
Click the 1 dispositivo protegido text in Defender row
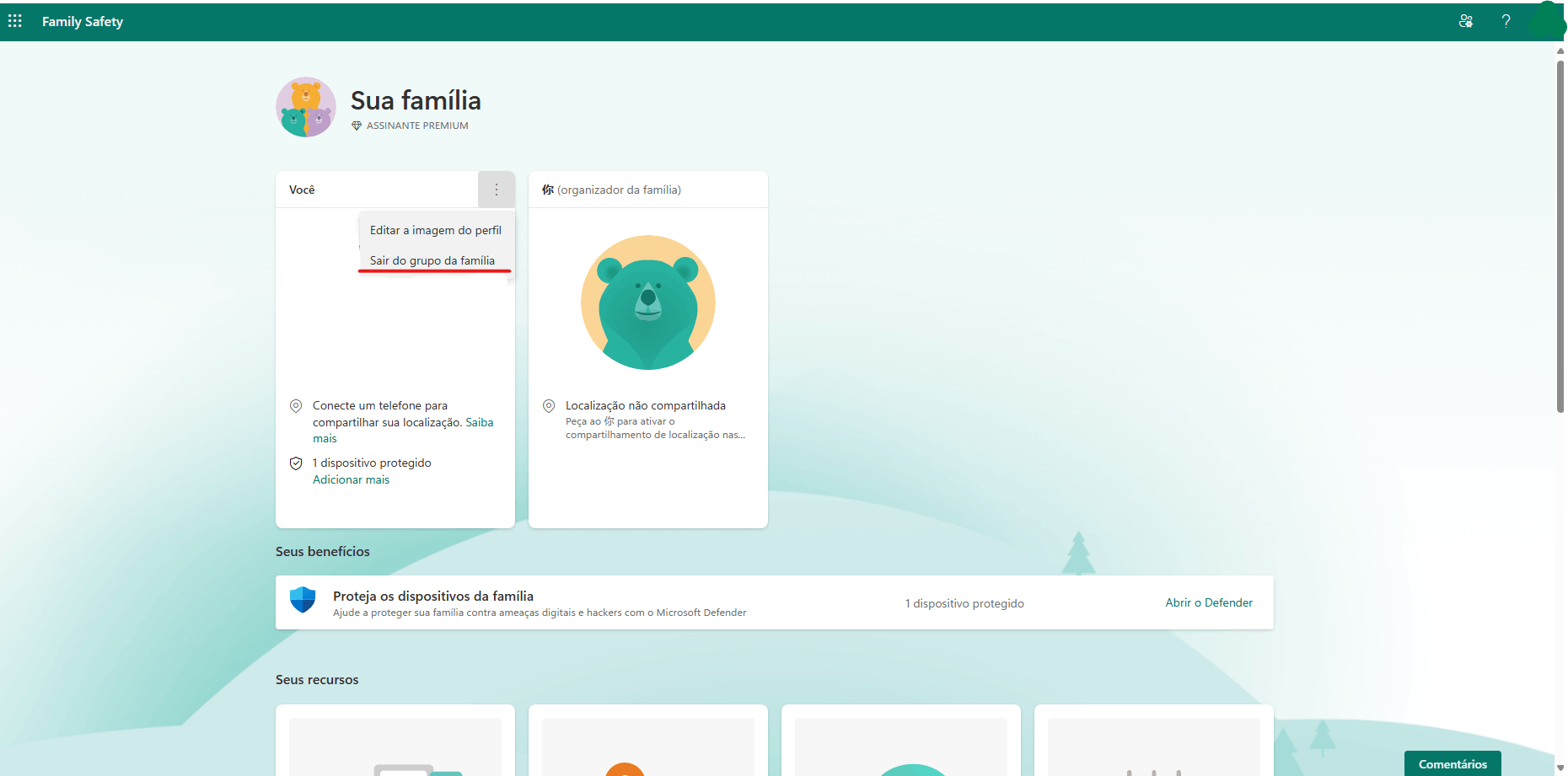pos(964,603)
